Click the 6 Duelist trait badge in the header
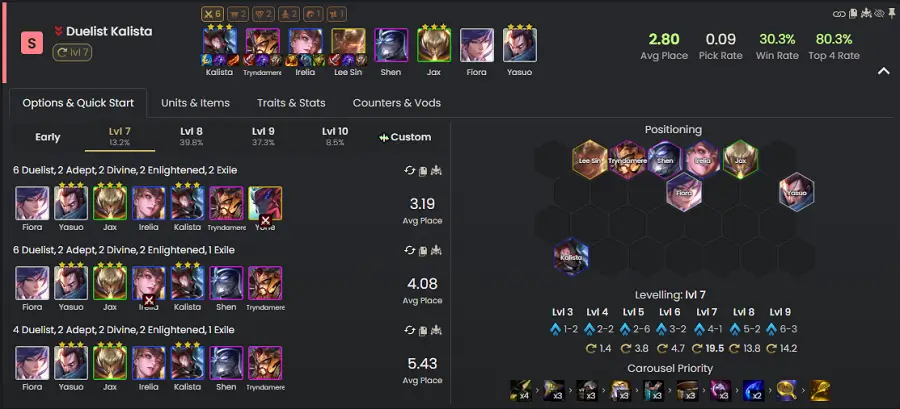 (212, 14)
